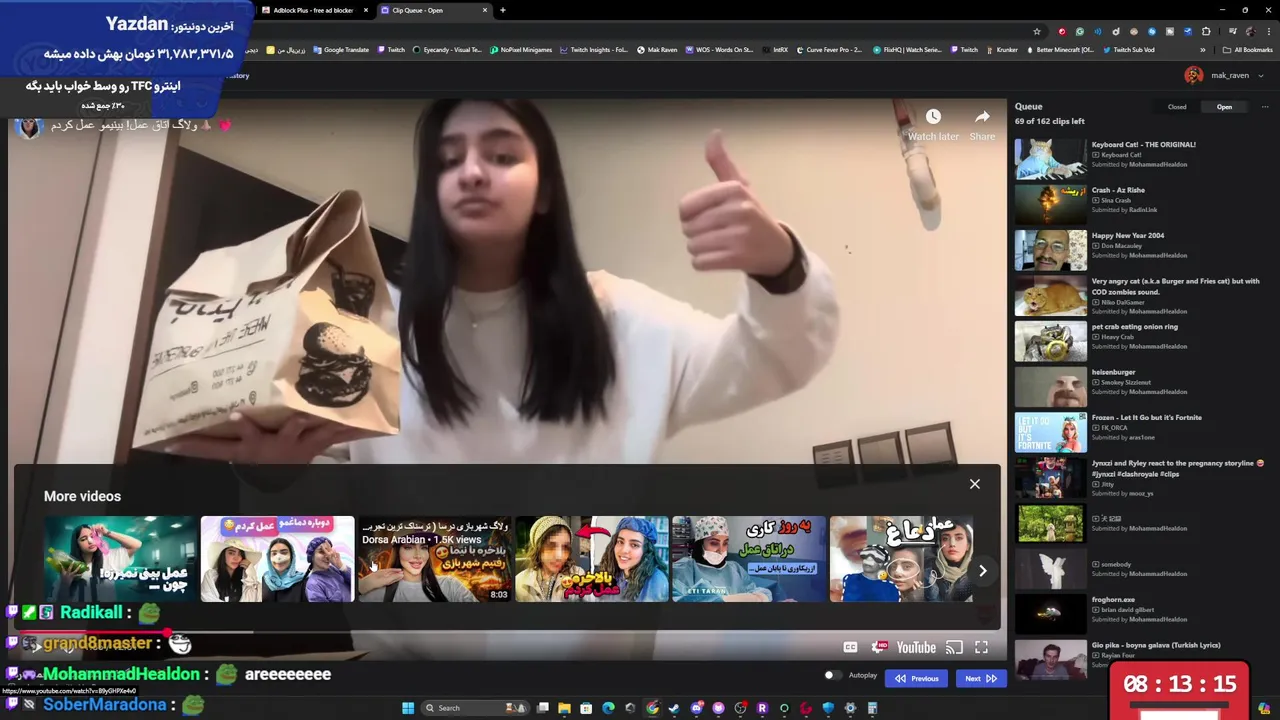The image size is (1280, 720).
Task: Switch to Adblock Plus browser tab
Action: click(x=313, y=10)
